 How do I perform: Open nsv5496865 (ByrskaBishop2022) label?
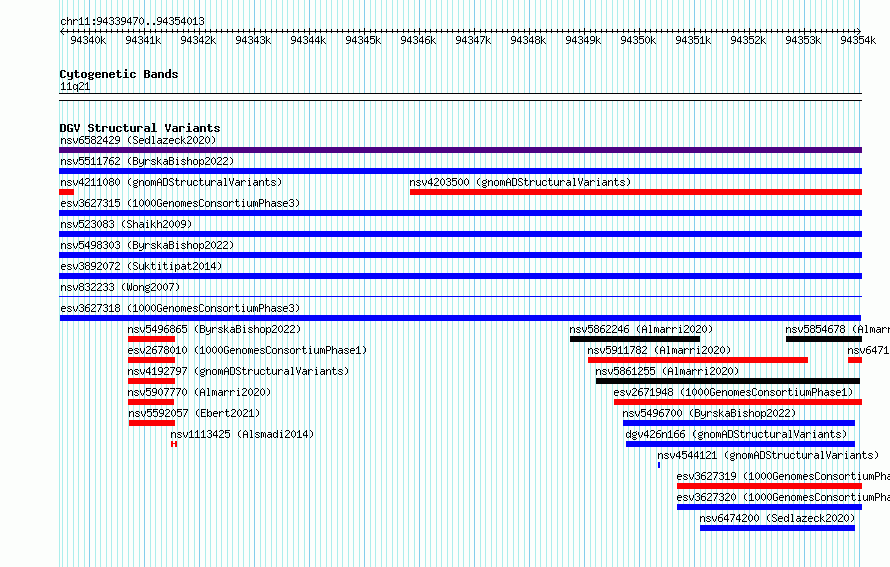coord(214,329)
